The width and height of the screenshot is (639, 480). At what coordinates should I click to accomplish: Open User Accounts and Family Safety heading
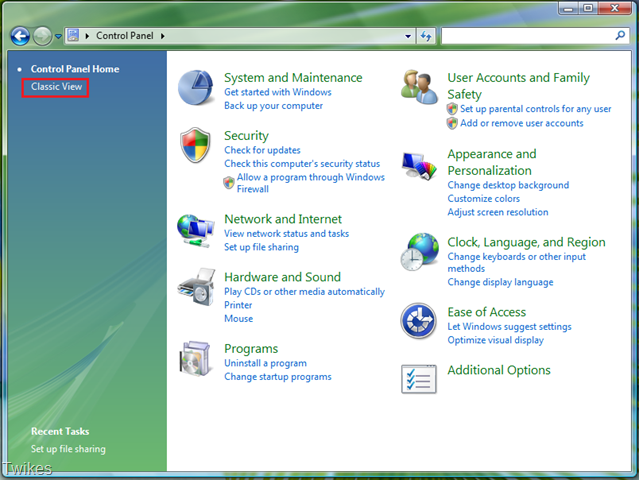[518, 86]
